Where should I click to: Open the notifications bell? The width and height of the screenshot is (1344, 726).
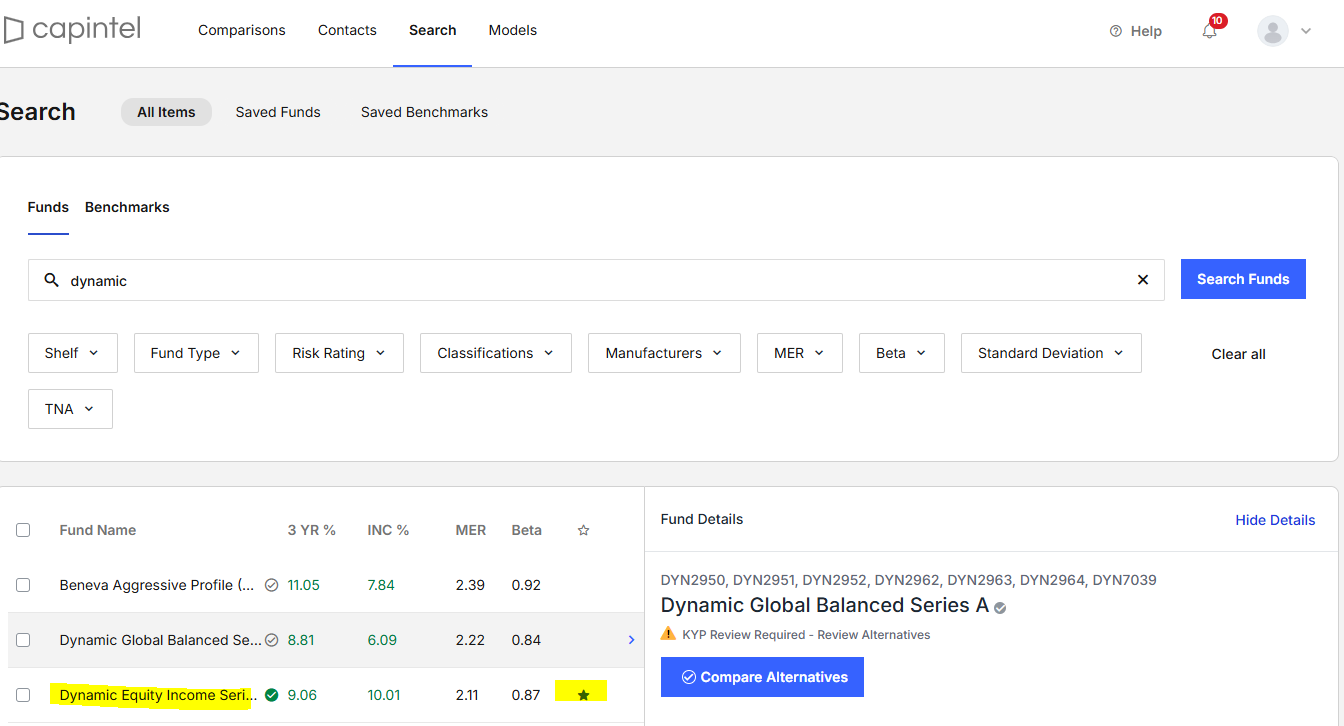[1210, 31]
